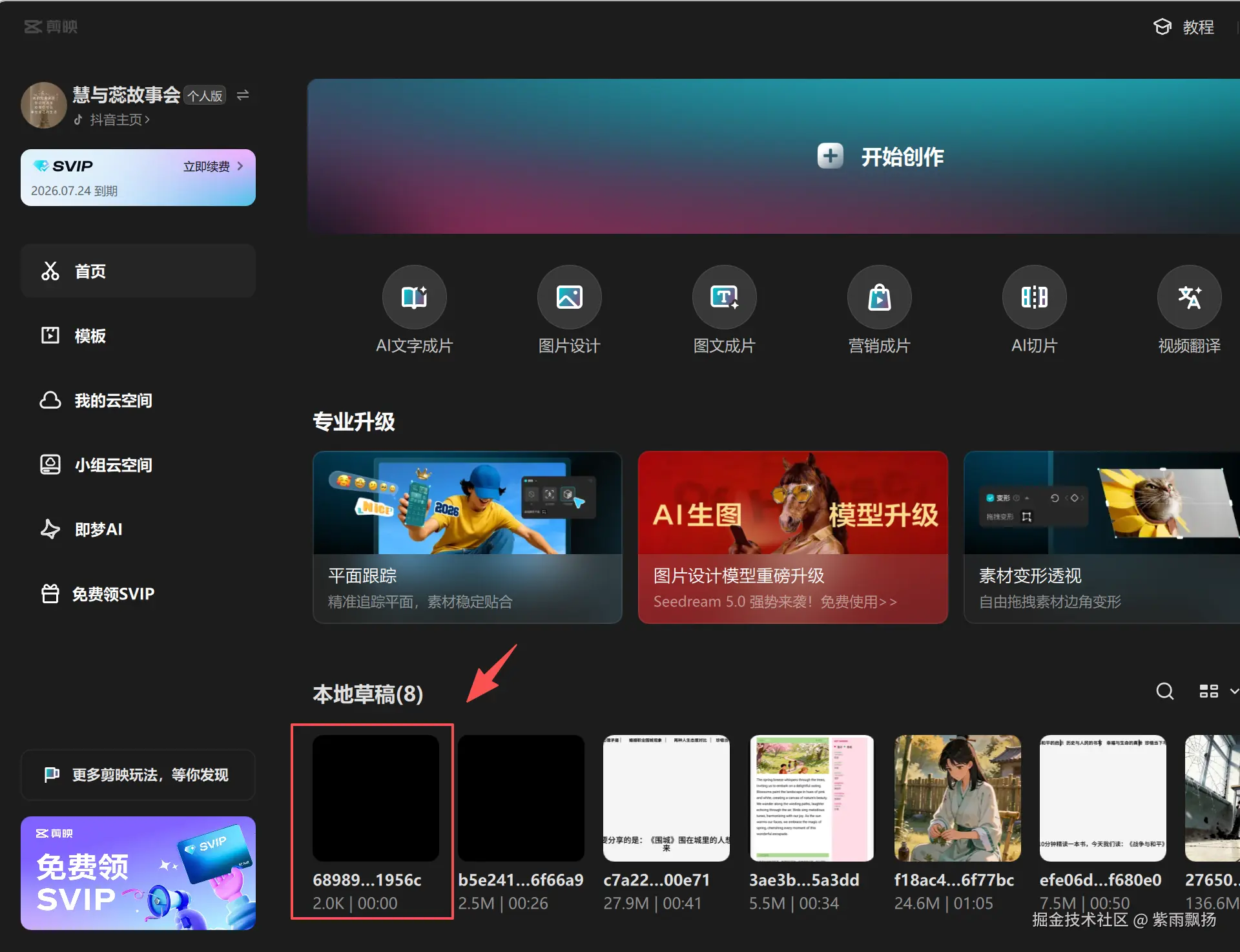Image resolution: width=1240 pixels, height=952 pixels.
Task: Open AI文字成片 tool icon
Action: [414, 297]
